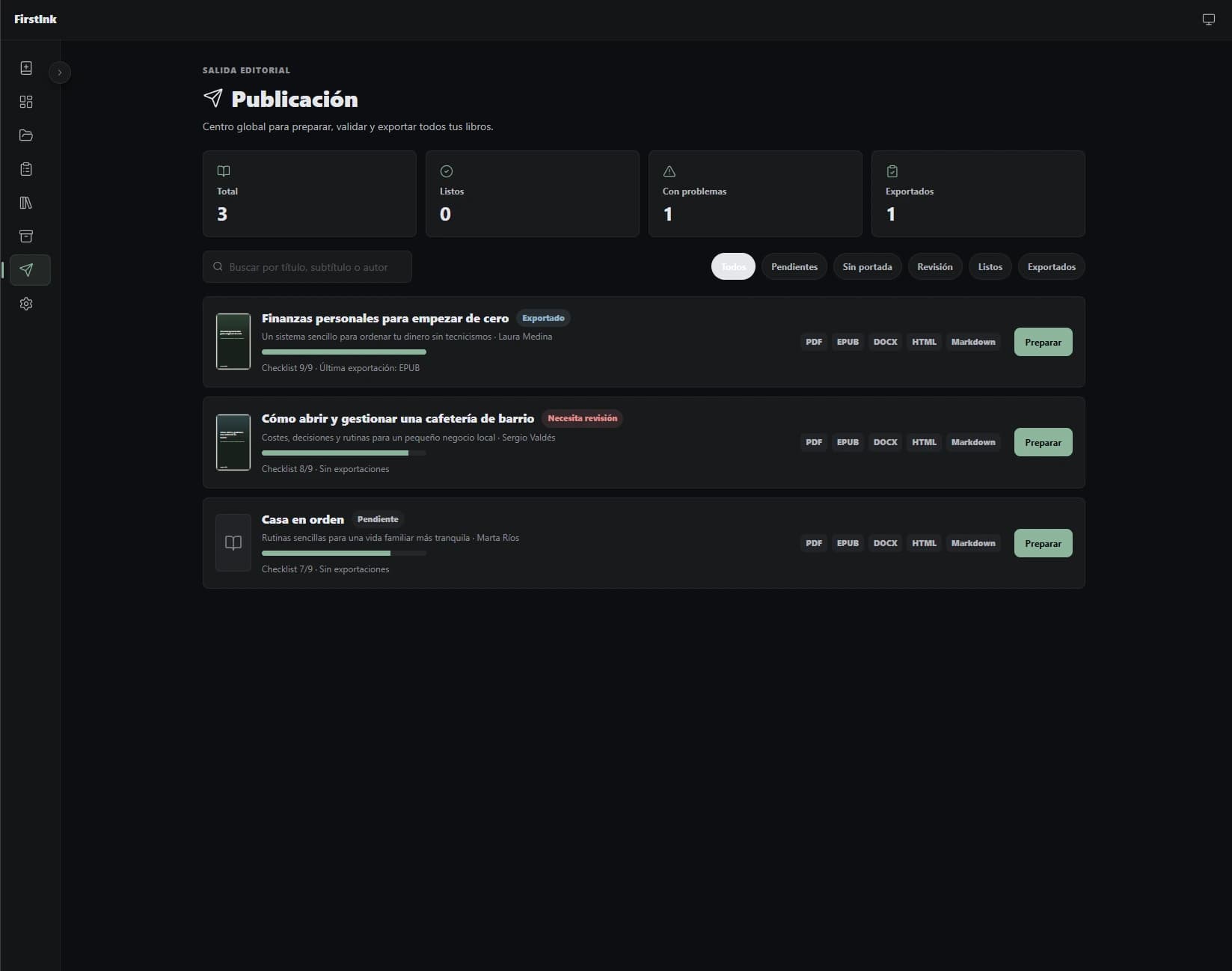Click Preparar for Casa en orden
This screenshot has height=971, width=1232.
coord(1043,543)
